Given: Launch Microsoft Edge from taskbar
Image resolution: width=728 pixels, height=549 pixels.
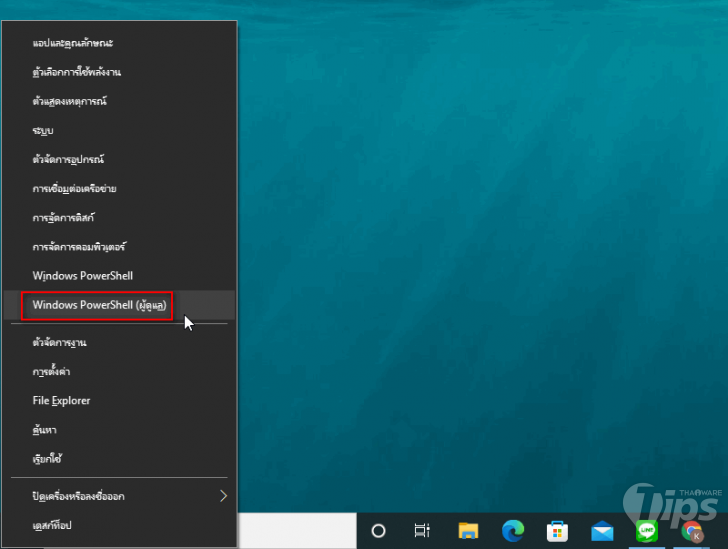Looking at the screenshot, I should 513,530.
